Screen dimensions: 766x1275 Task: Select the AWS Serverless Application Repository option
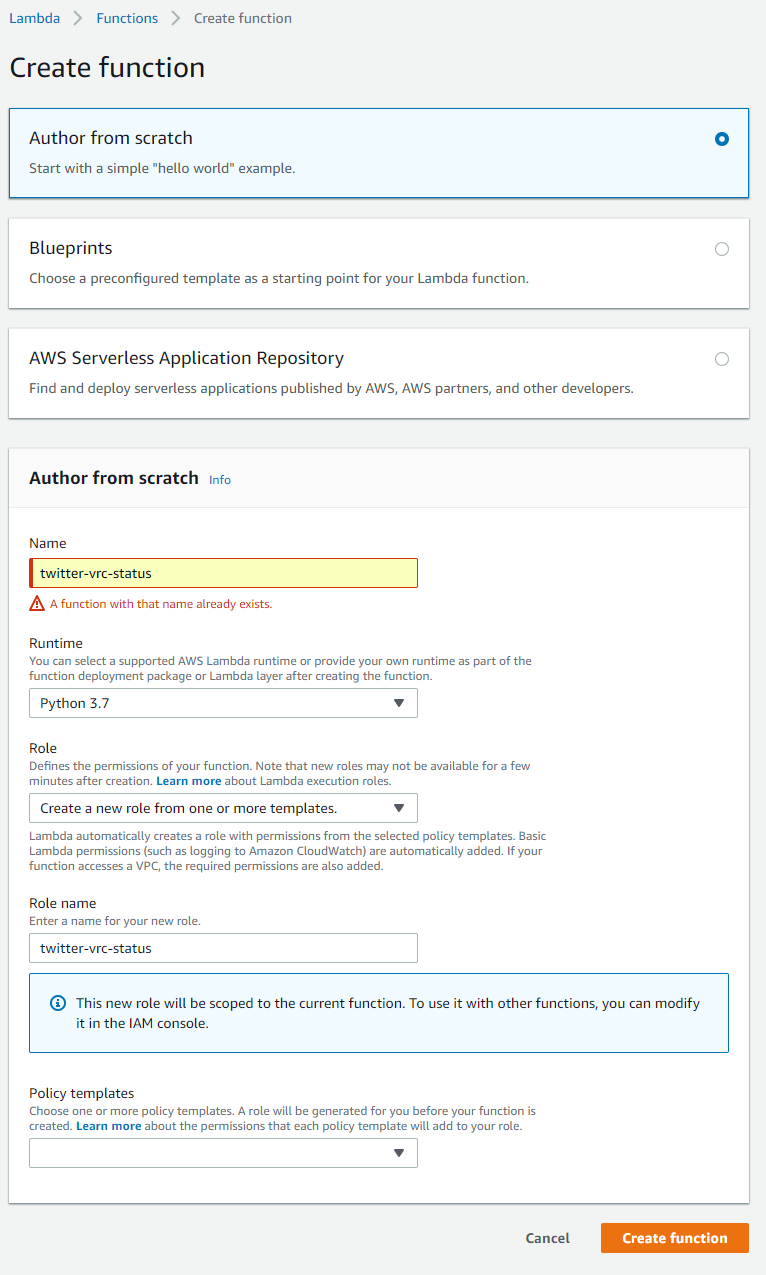[722, 359]
